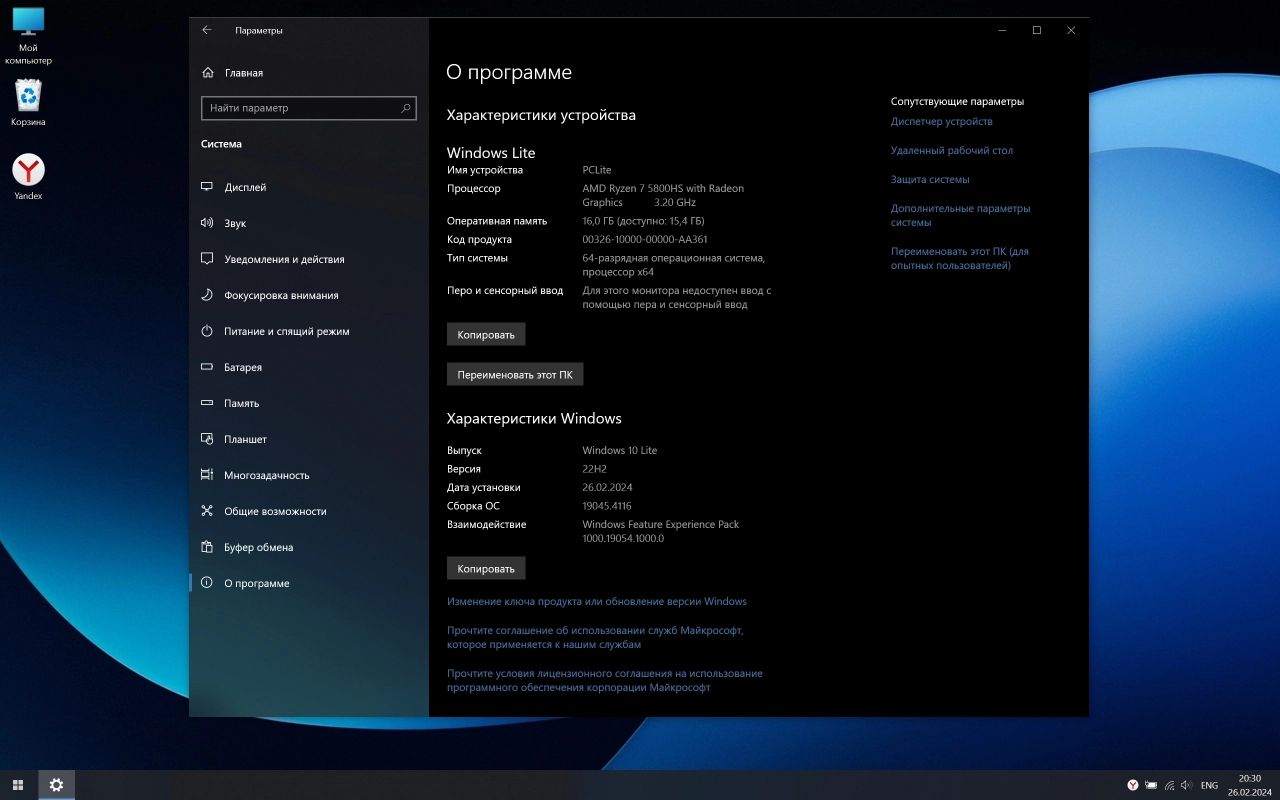Image resolution: width=1280 pixels, height=800 pixels.
Task: Open Мой компьютер desktop icon
Action: [28, 36]
